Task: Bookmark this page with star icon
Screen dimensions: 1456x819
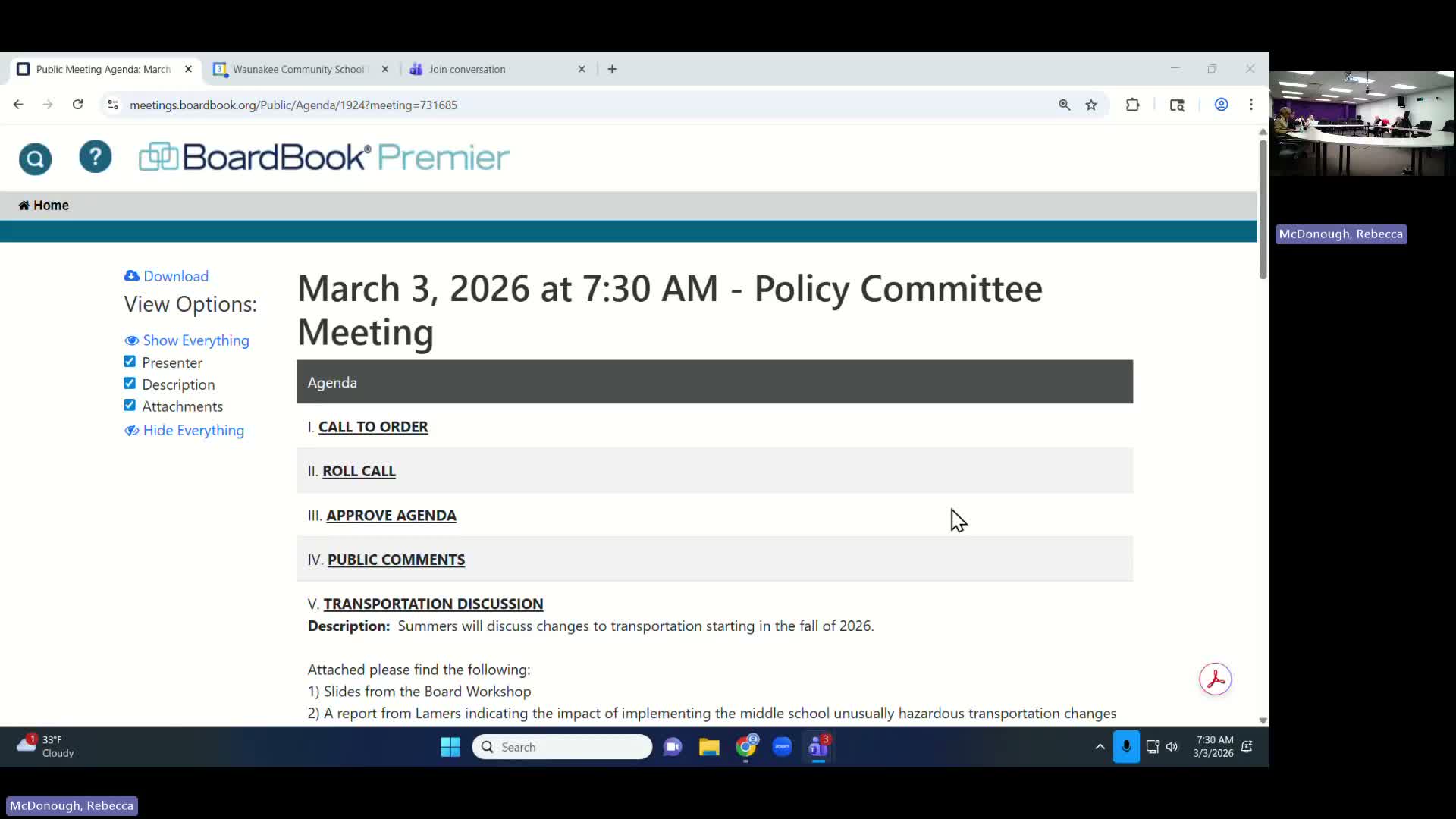Action: tap(1091, 105)
